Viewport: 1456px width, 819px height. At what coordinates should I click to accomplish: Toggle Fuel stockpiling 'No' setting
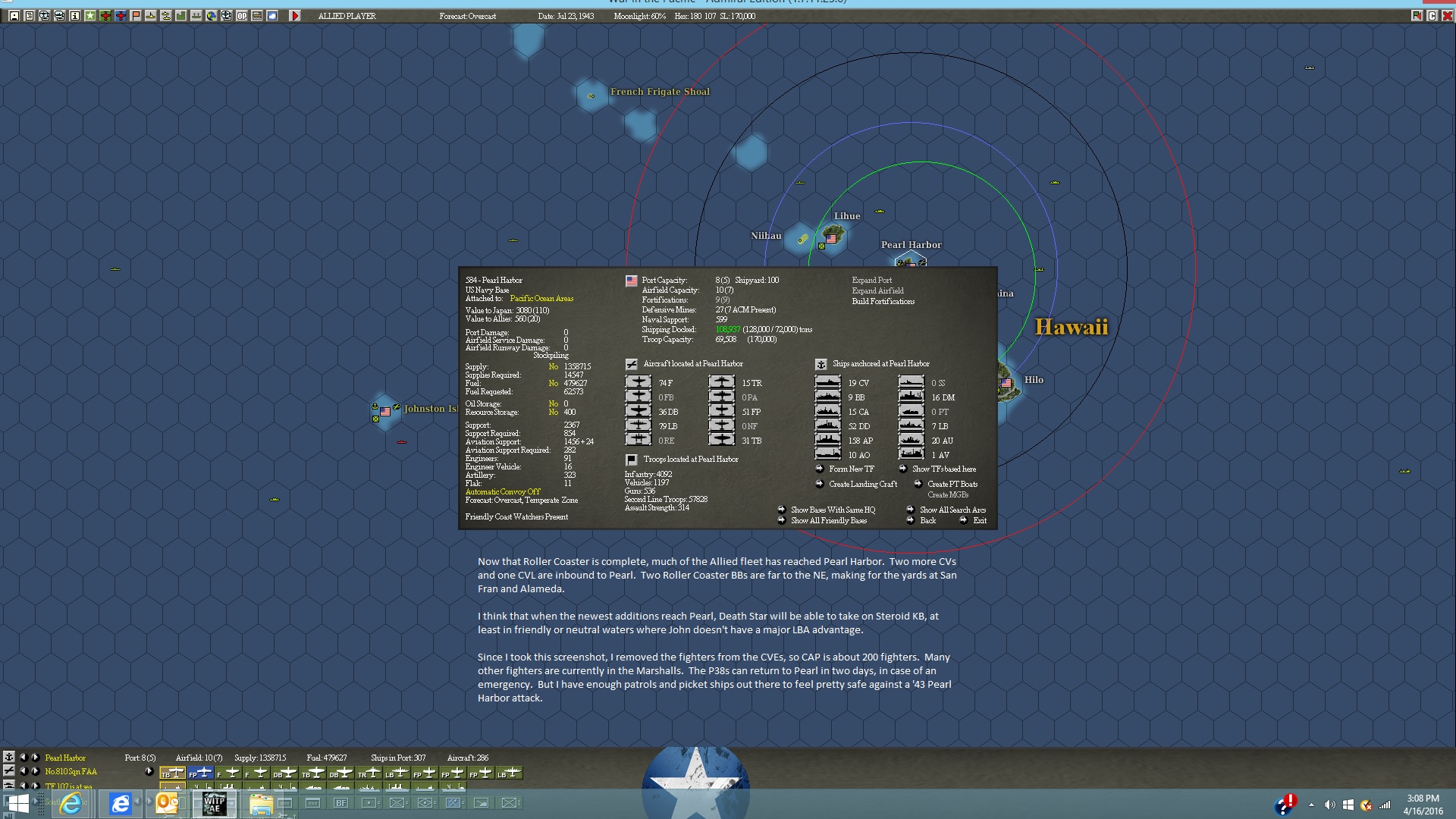point(554,383)
